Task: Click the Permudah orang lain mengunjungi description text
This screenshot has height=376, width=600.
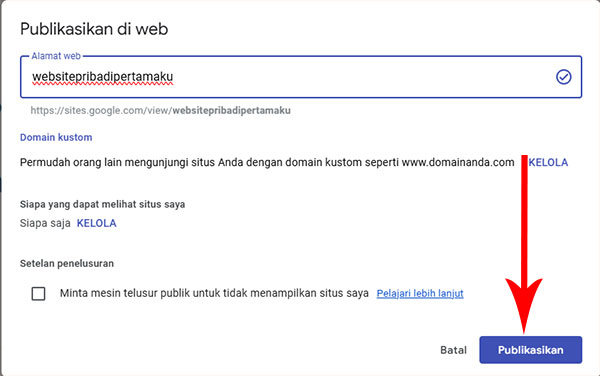Action: [x=267, y=163]
